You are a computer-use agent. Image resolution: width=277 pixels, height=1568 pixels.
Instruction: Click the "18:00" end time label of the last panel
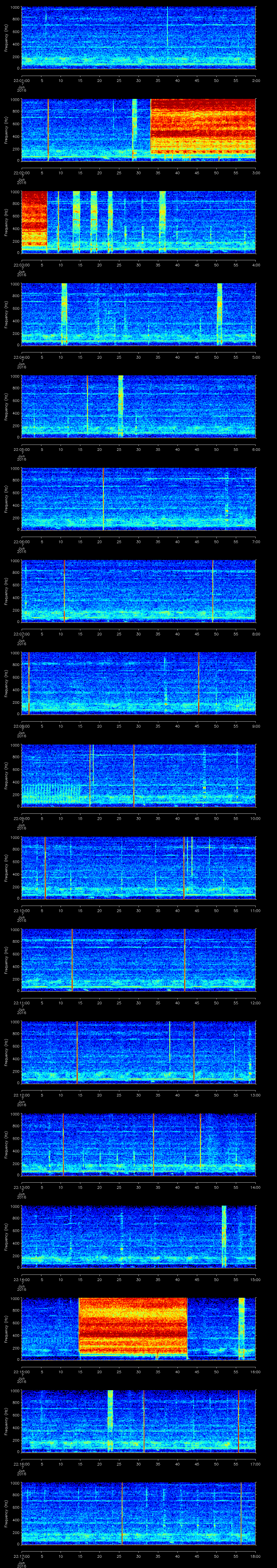256,1556
